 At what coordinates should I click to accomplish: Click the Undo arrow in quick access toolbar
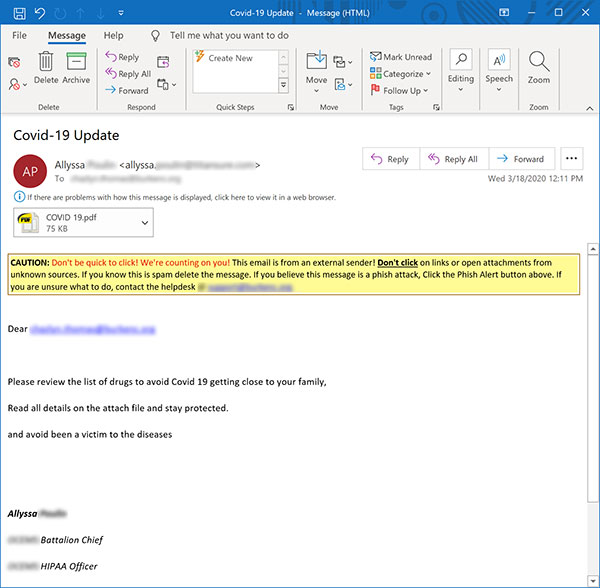[40, 13]
